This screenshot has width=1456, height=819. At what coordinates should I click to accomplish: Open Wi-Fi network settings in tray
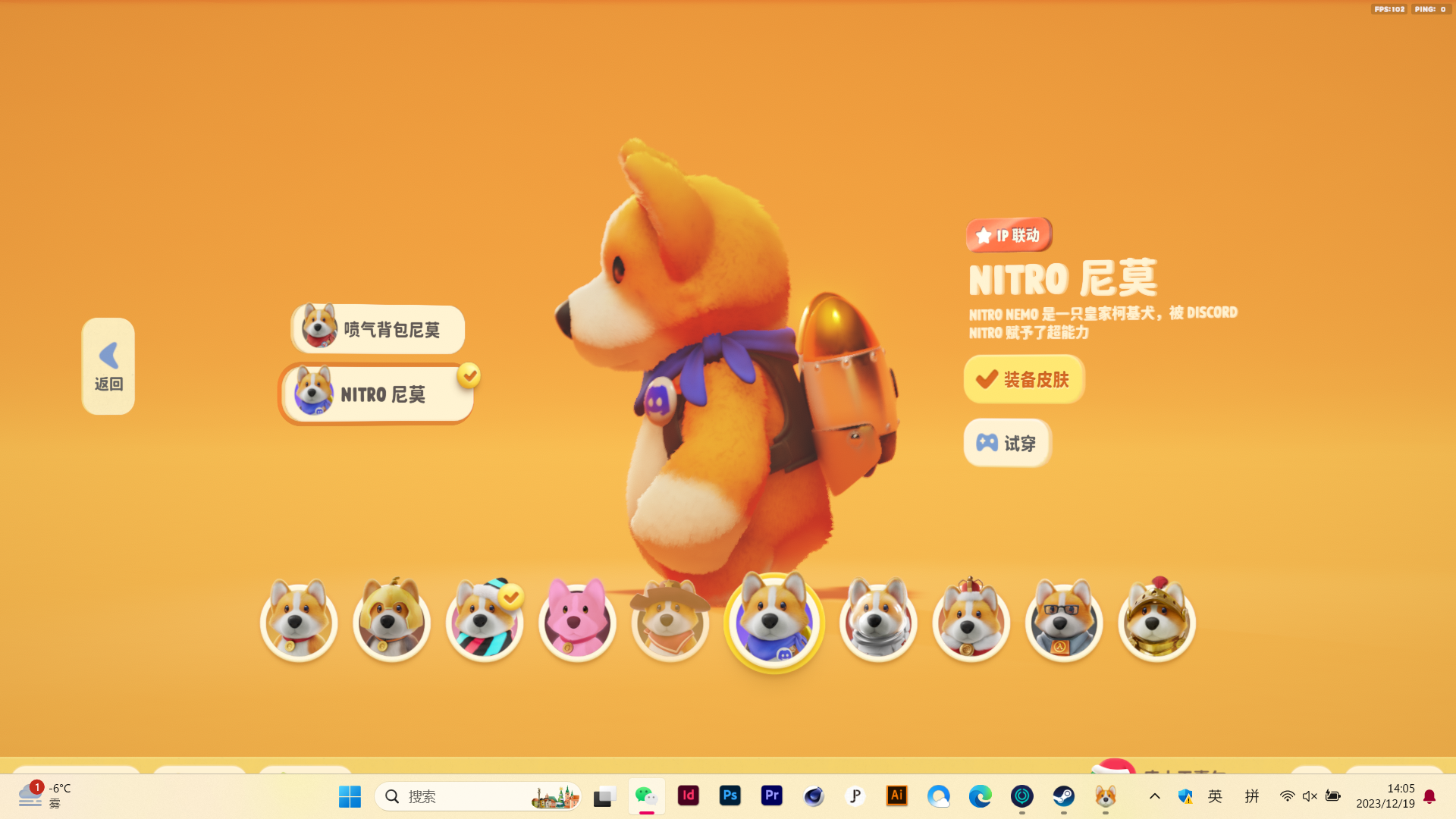pyautogui.click(x=1287, y=796)
